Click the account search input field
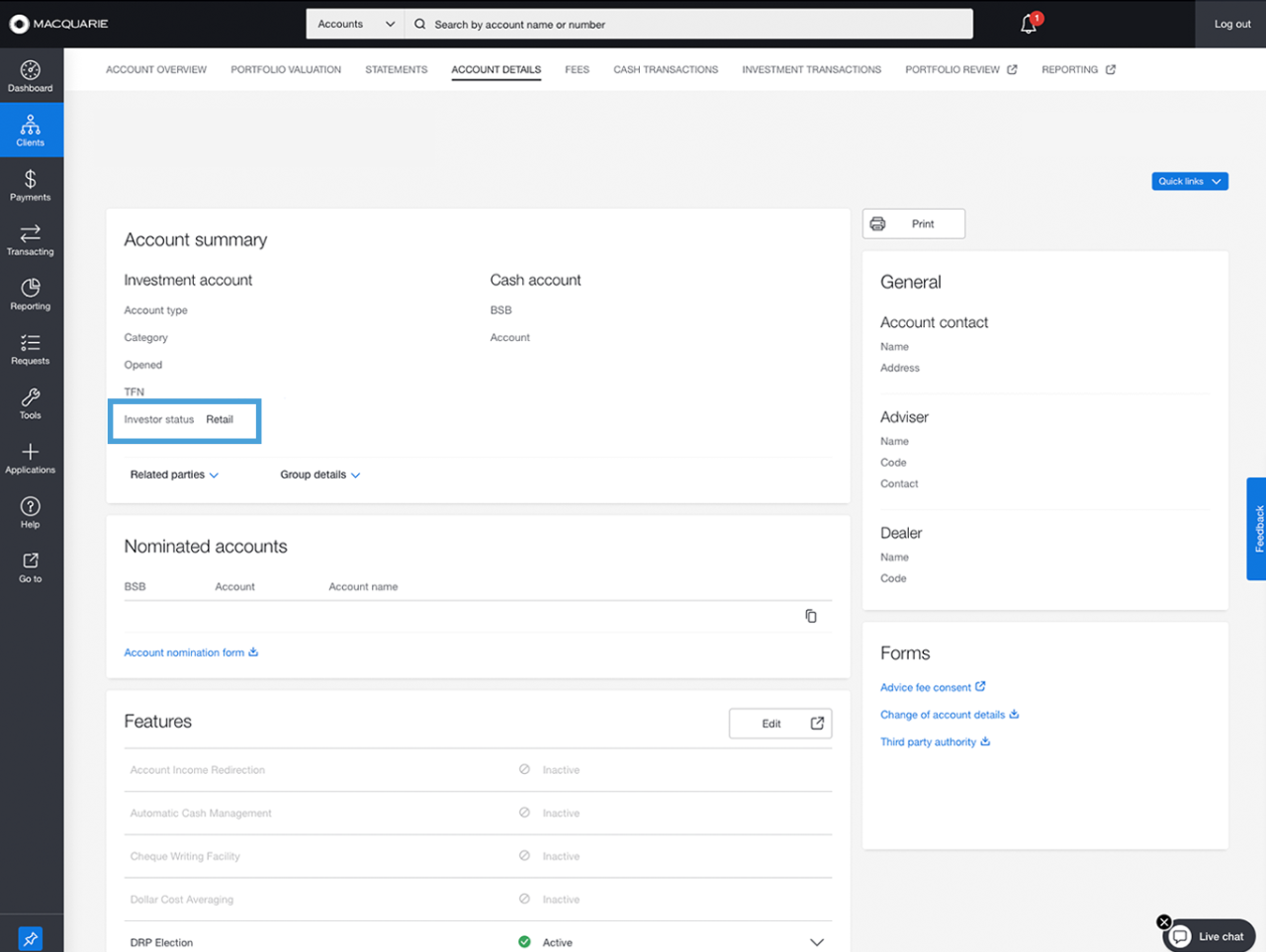The image size is (1266, 952). (688, 24)
